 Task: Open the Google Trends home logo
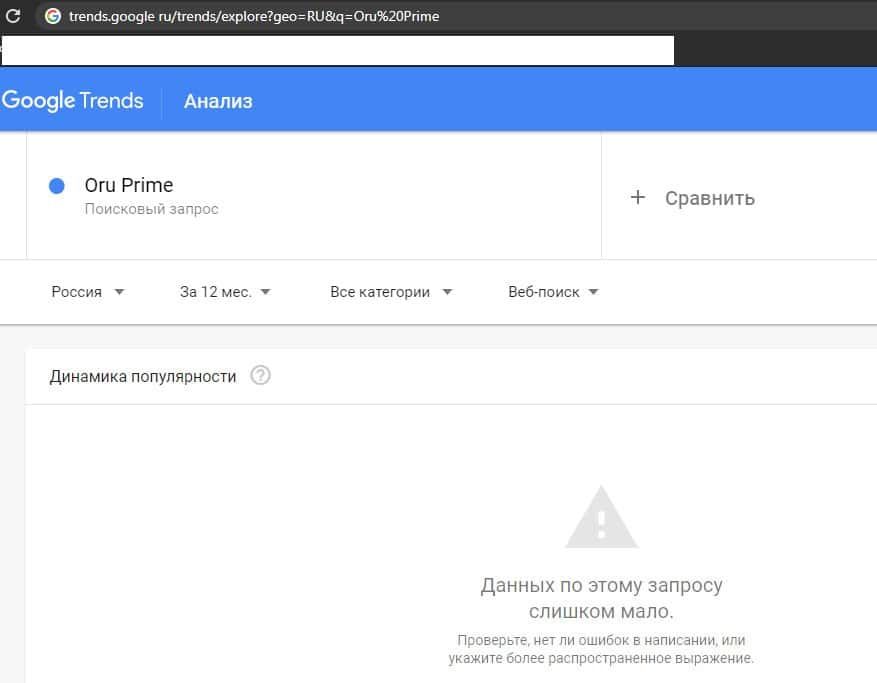pos(73,101)
